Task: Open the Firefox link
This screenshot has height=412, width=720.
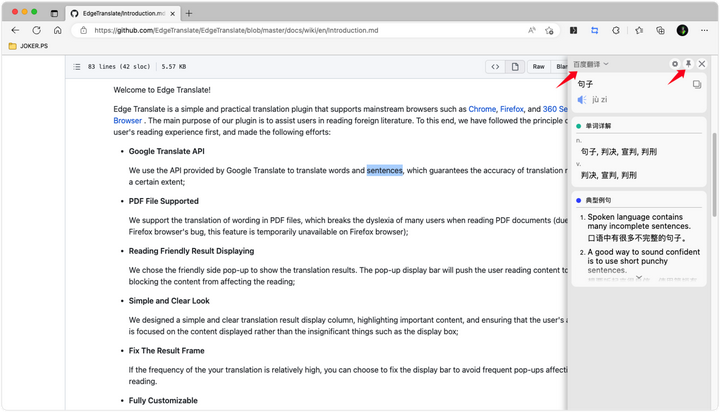Action: 512,109
